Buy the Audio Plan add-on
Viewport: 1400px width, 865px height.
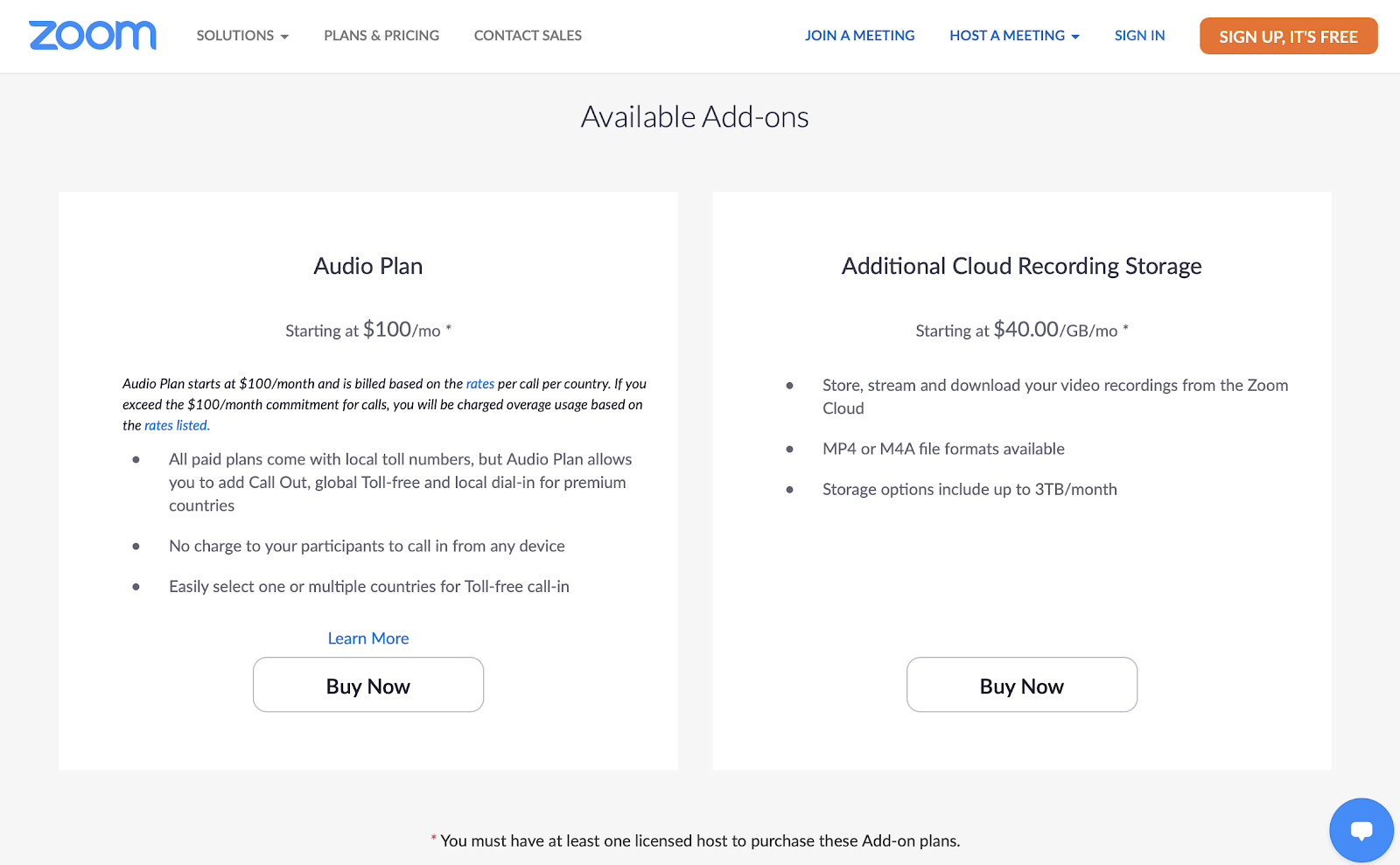pos(368,685)
